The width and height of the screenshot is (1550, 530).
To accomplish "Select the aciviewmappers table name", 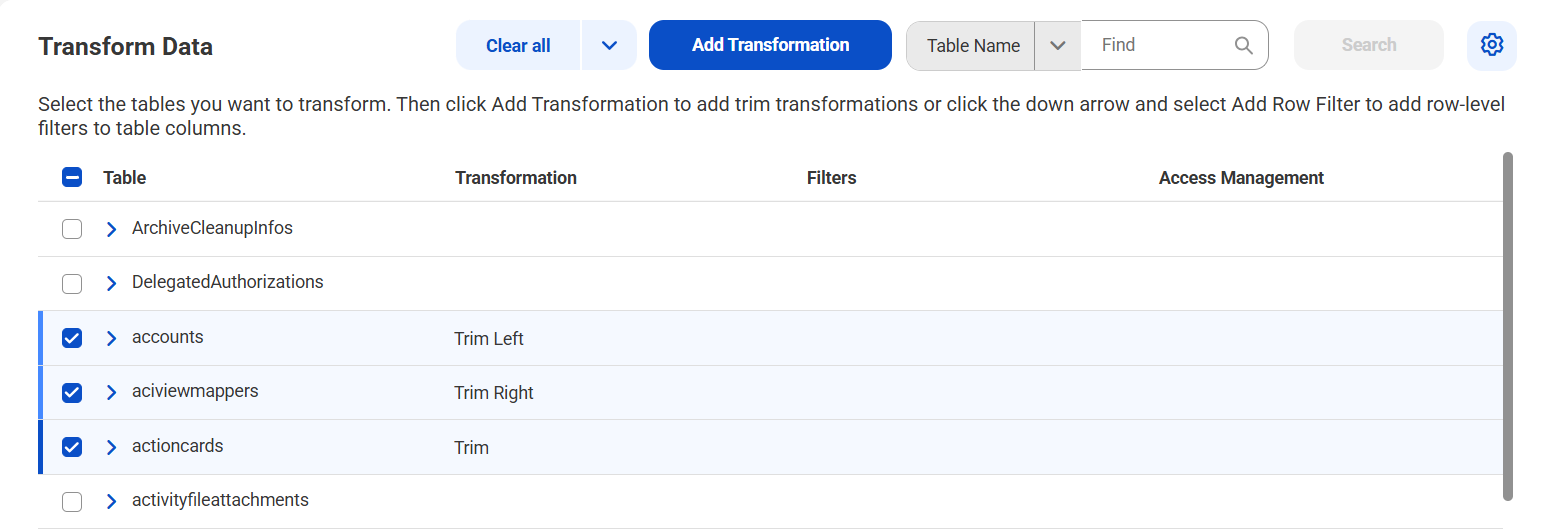I will (x=195, y=391).
